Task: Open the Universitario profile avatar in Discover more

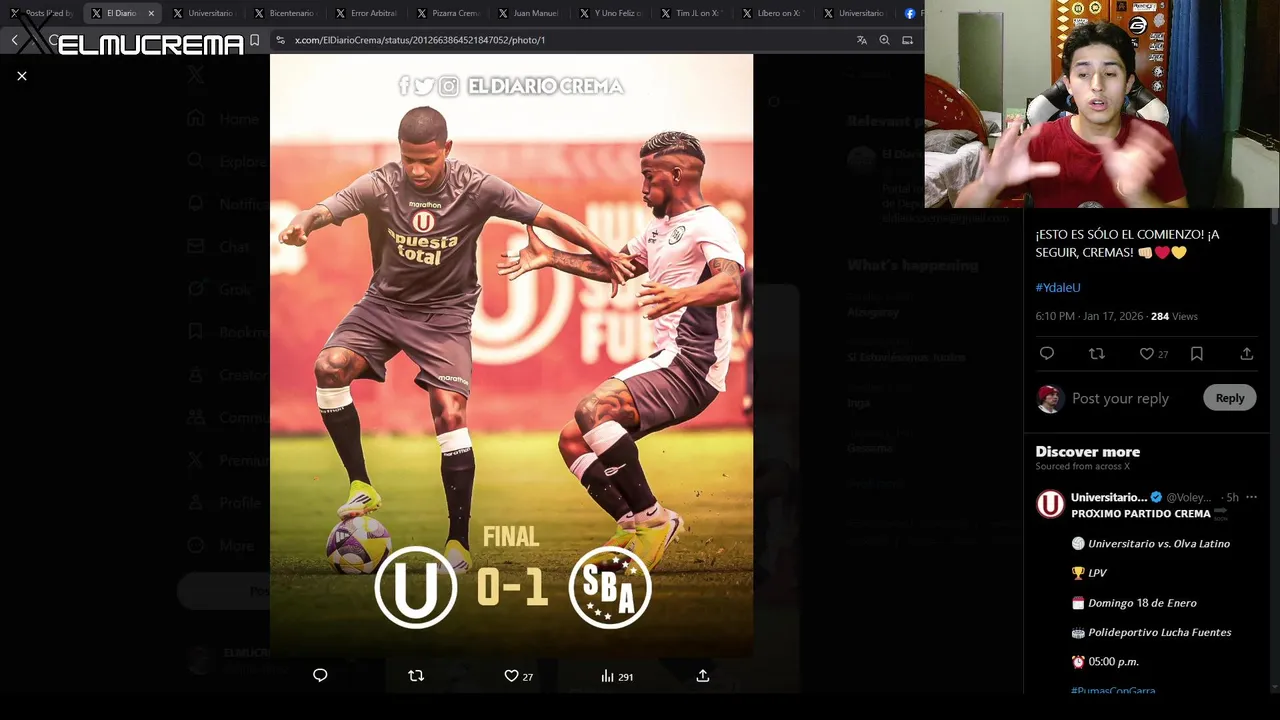Action: (x=1050, y=504)
